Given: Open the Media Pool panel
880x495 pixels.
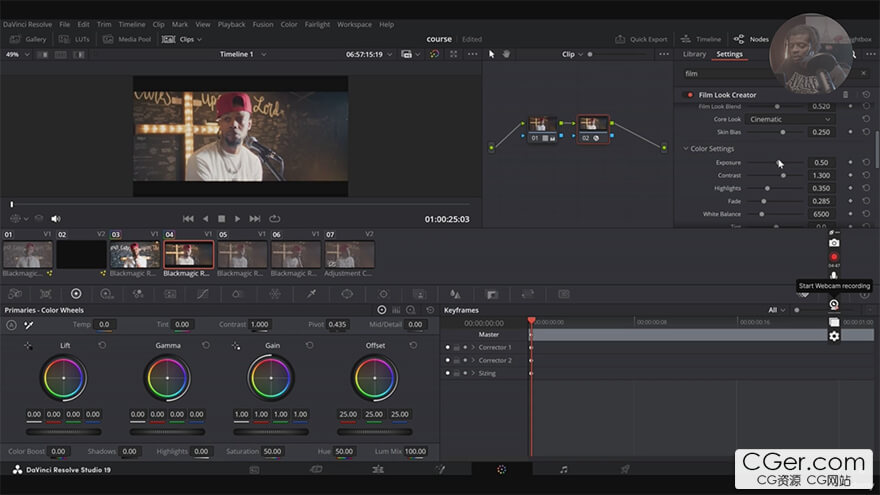Looking at the screenshot, I should click(127, 39).
